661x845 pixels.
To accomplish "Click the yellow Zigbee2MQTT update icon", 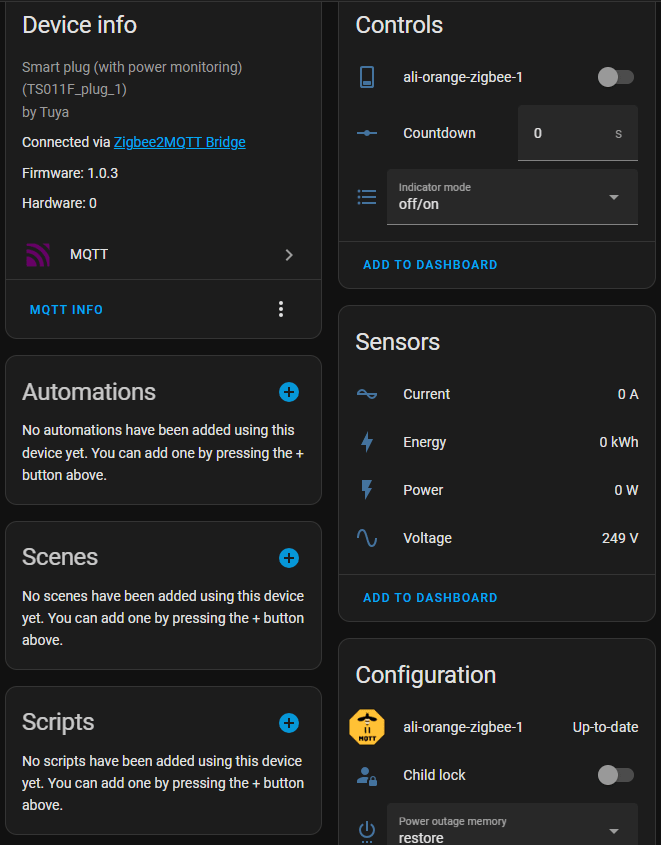I will (x=367, y=727).
